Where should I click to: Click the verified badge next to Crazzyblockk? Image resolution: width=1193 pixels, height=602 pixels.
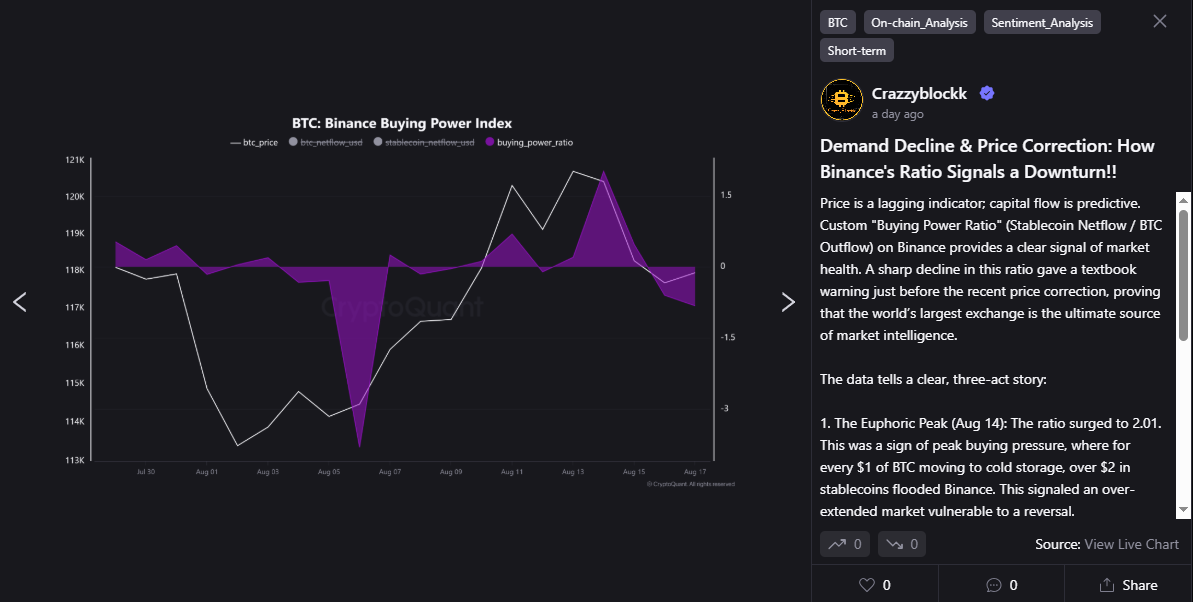coord(987,94)
